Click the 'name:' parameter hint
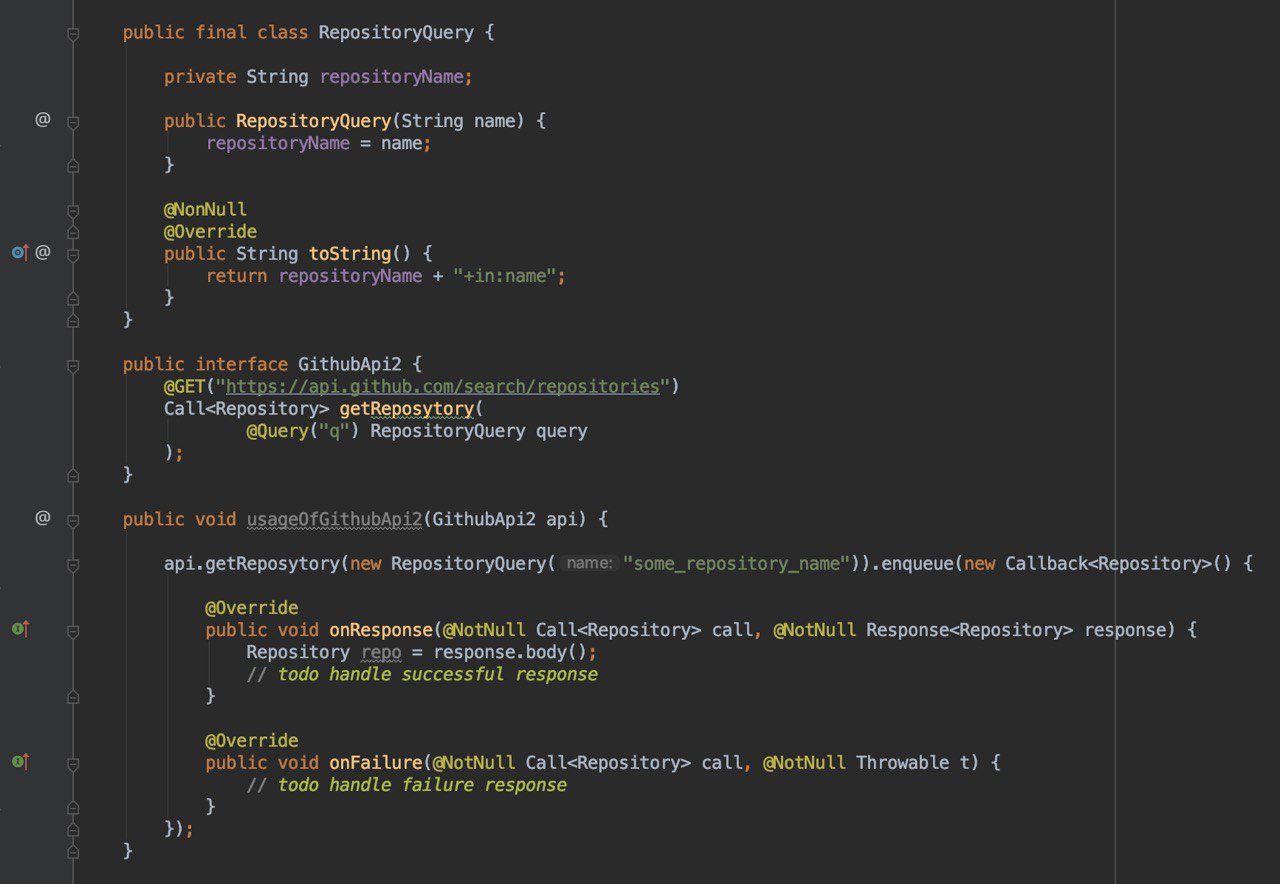This screenshot has width=1280, height=884. coord(589,563)
